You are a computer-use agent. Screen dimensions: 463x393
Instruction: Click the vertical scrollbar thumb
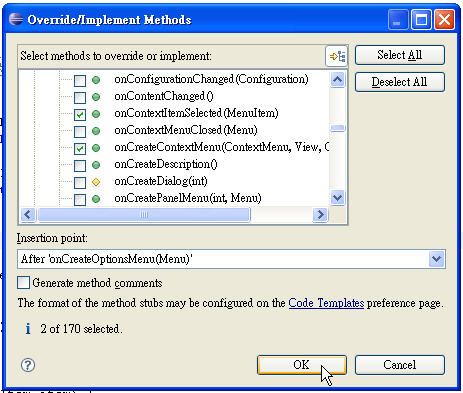pos(338,128)
